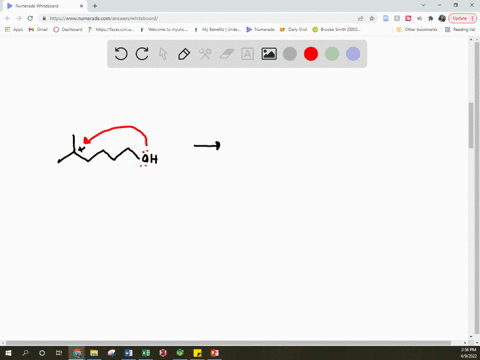
Task: Open Excel from the taskbar
Action: click(x=146, y=353)
